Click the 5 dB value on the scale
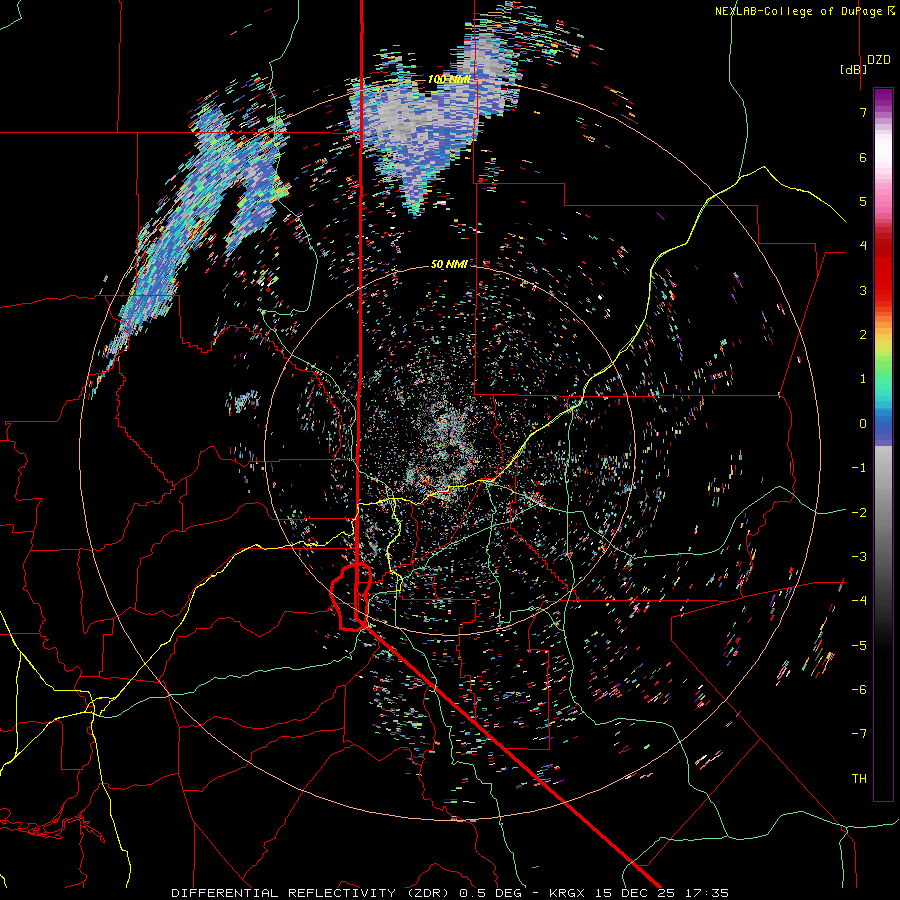Image resolution: width=900 pixels, height=900 pixels. 863,201
